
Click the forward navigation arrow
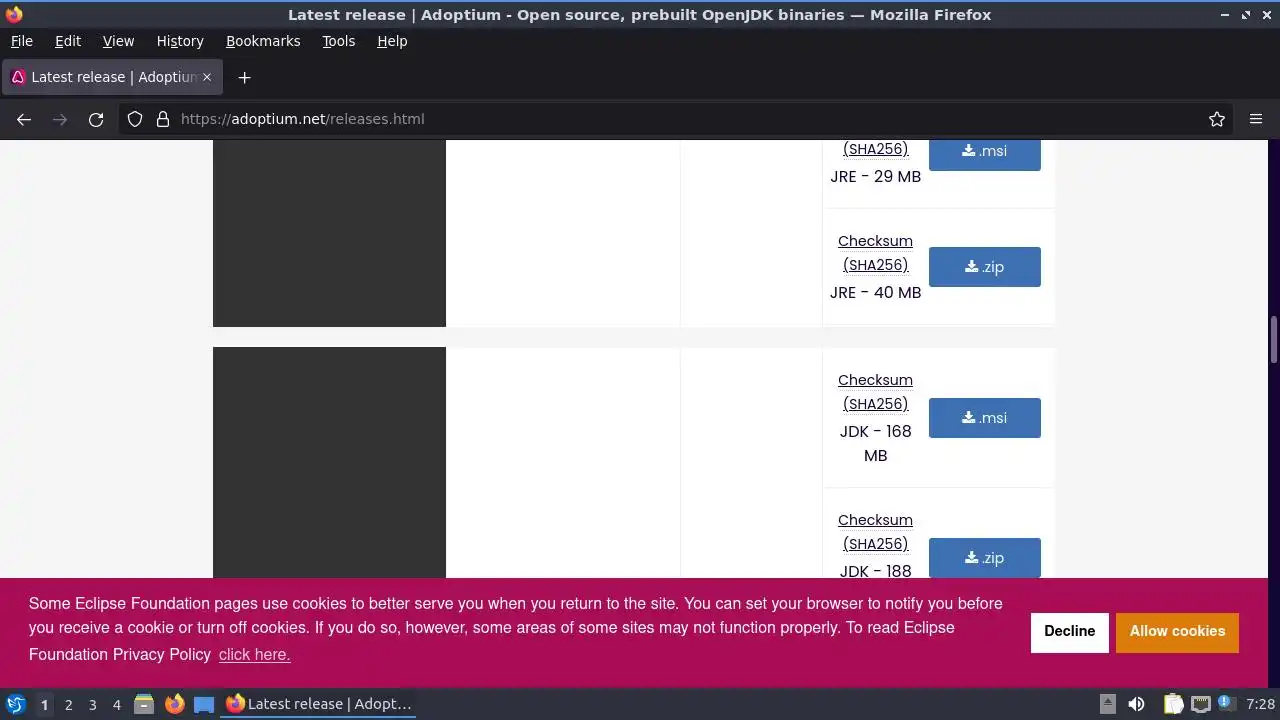coord(60,119)
